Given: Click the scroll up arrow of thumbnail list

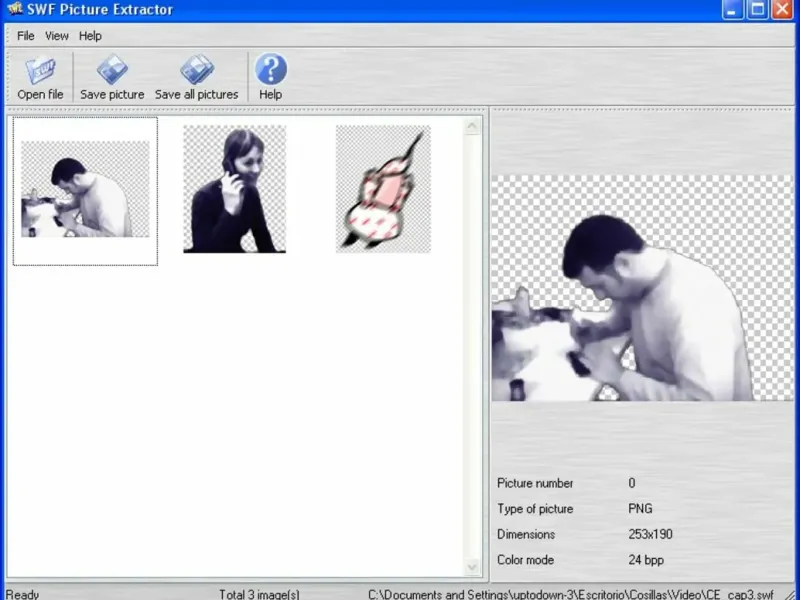Looking at the screenshot, I should coord(472,126).
